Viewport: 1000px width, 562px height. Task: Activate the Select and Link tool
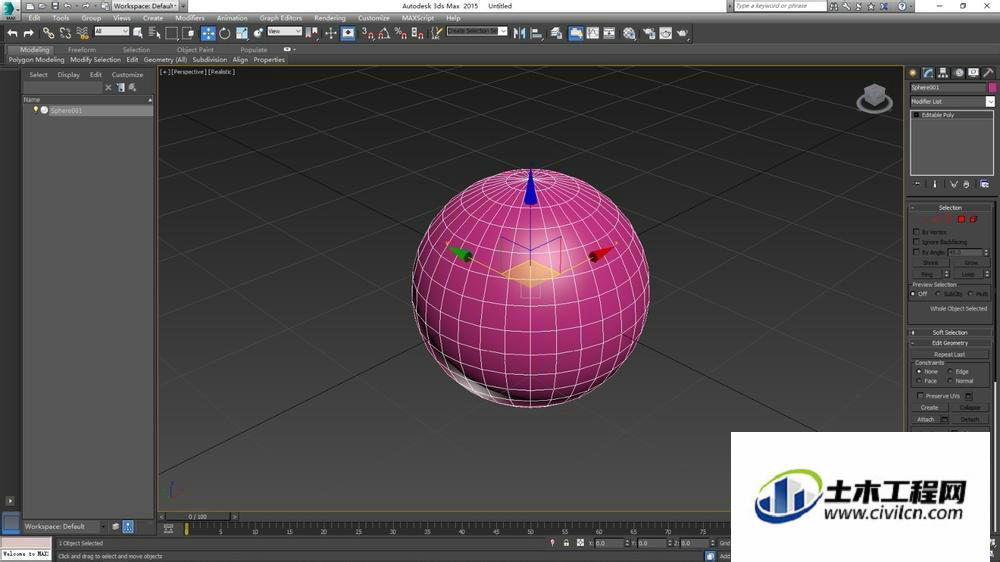48,33
